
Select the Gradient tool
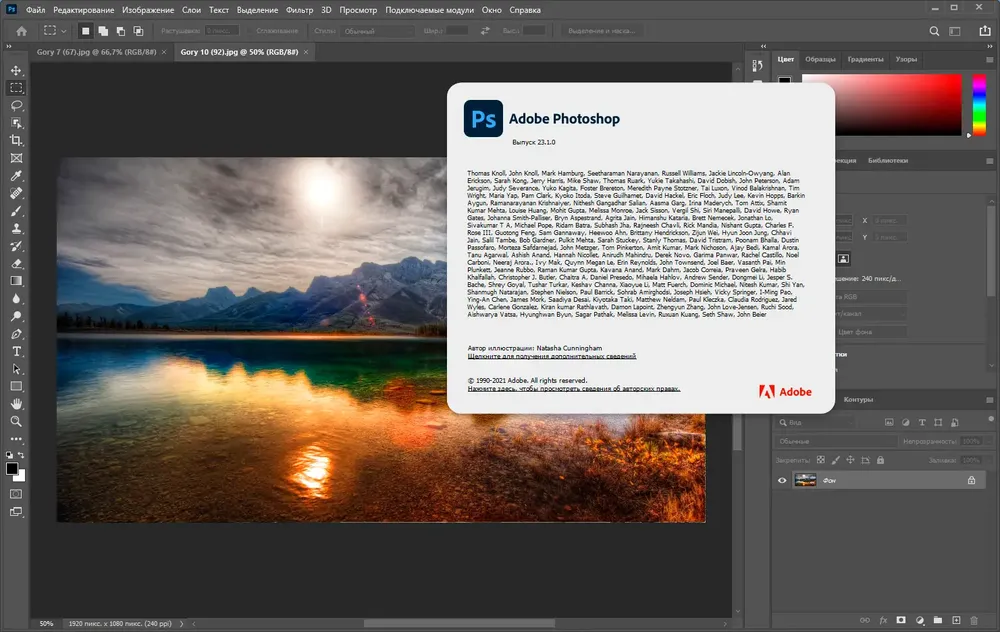(x=16, y=281)
